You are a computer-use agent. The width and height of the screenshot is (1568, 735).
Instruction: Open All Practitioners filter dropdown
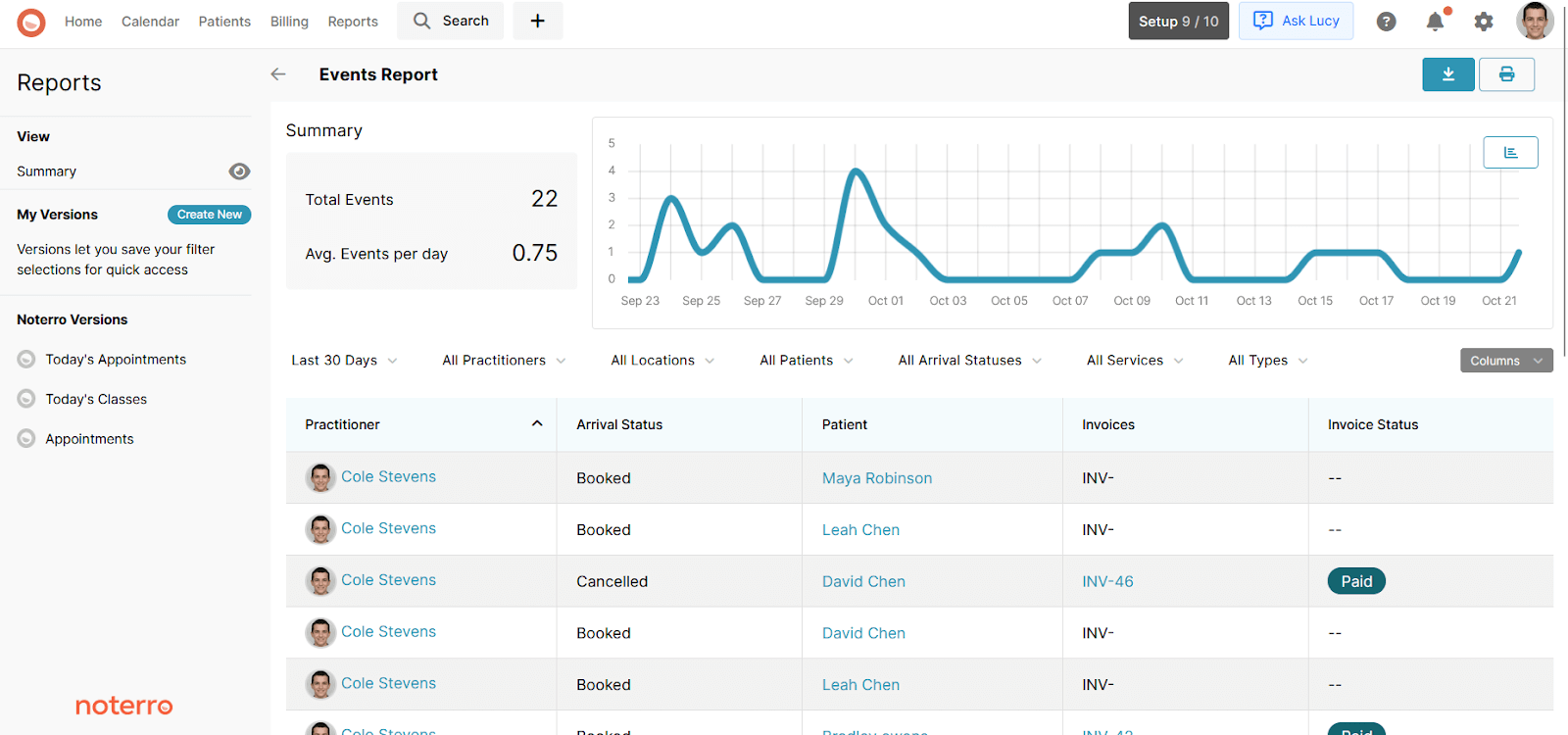pyautogui.click(x=504, y=361)
